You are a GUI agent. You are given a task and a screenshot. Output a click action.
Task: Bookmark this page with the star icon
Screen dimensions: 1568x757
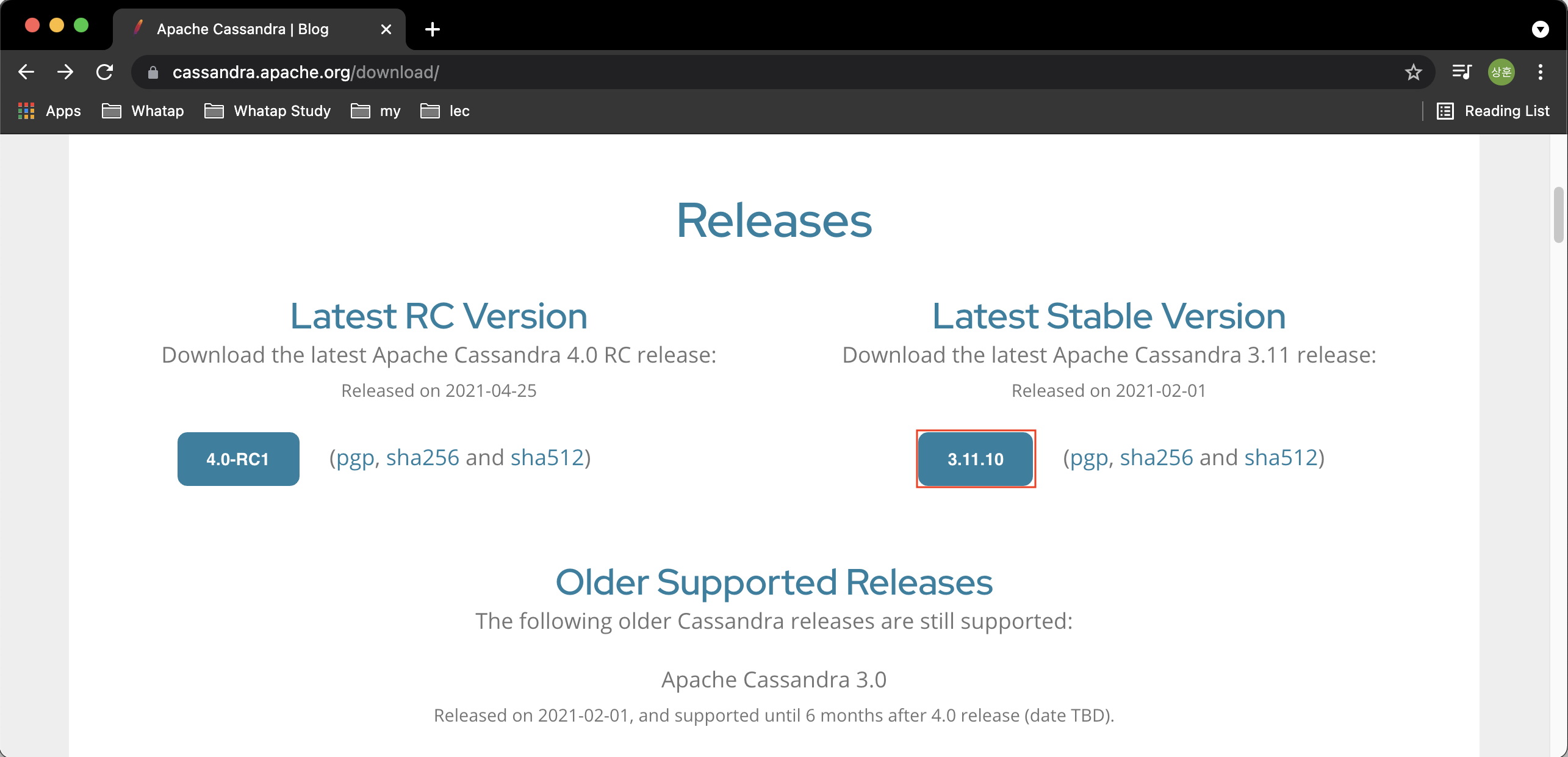tap(1413, 73)
